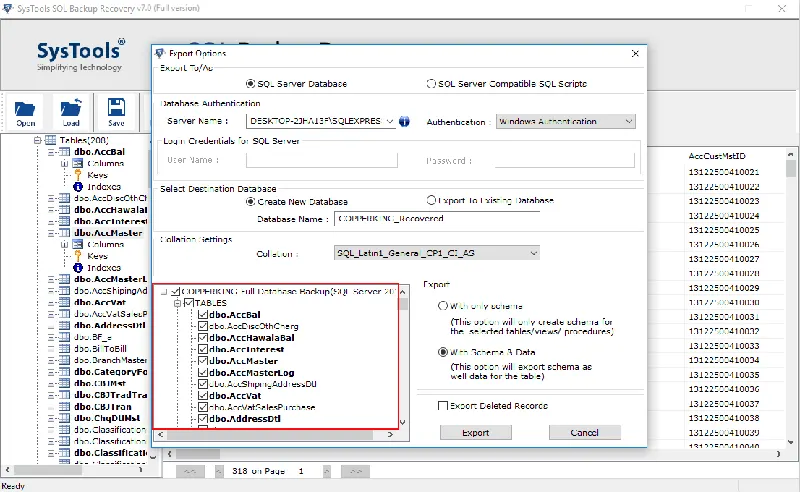This screenshot has width=800, height=492.
Task: Choose Export to Existing Database option
Action: coord(432,200)
